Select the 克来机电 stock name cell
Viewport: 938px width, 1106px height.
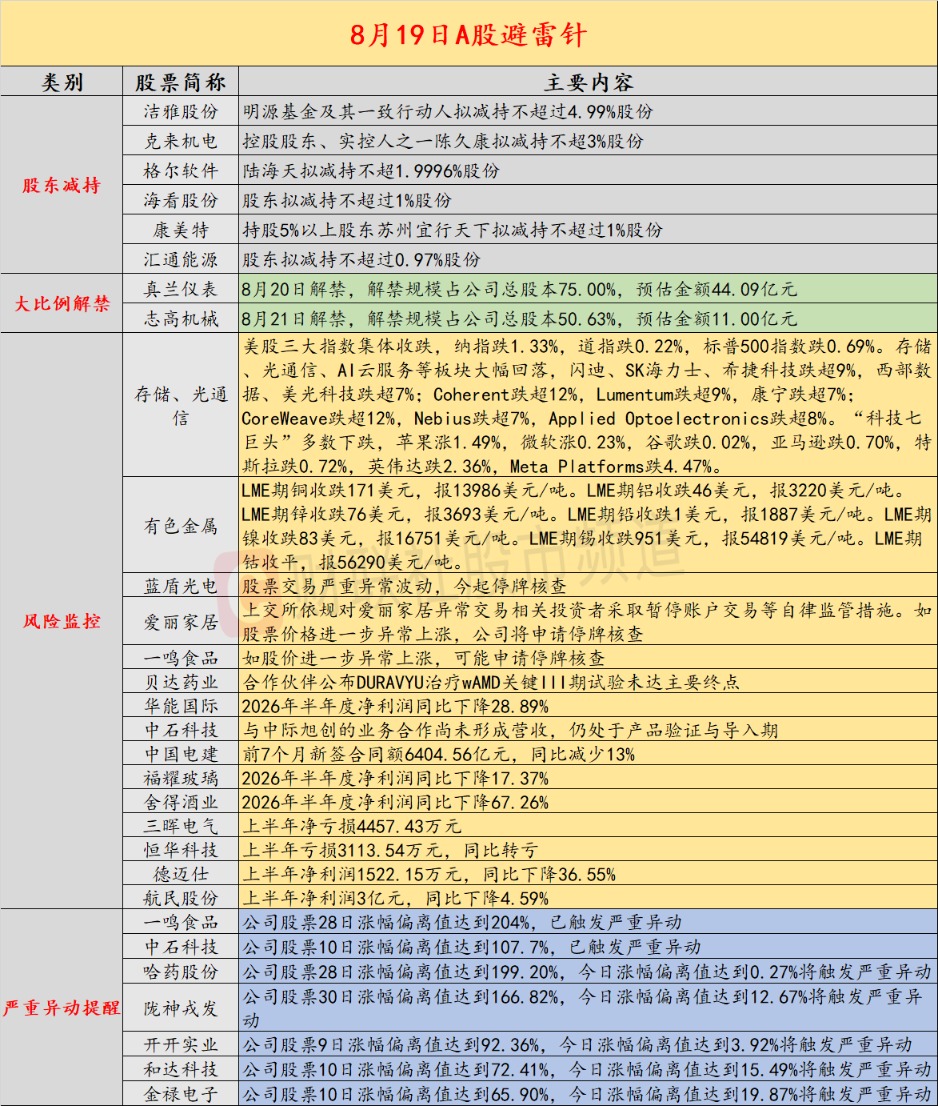181,141
